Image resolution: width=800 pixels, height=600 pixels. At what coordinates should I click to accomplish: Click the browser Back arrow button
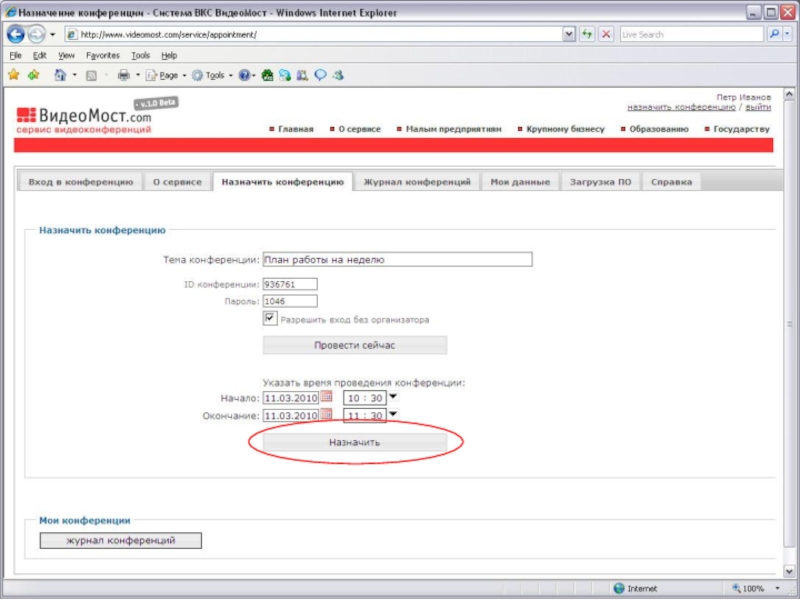[16, 34]
